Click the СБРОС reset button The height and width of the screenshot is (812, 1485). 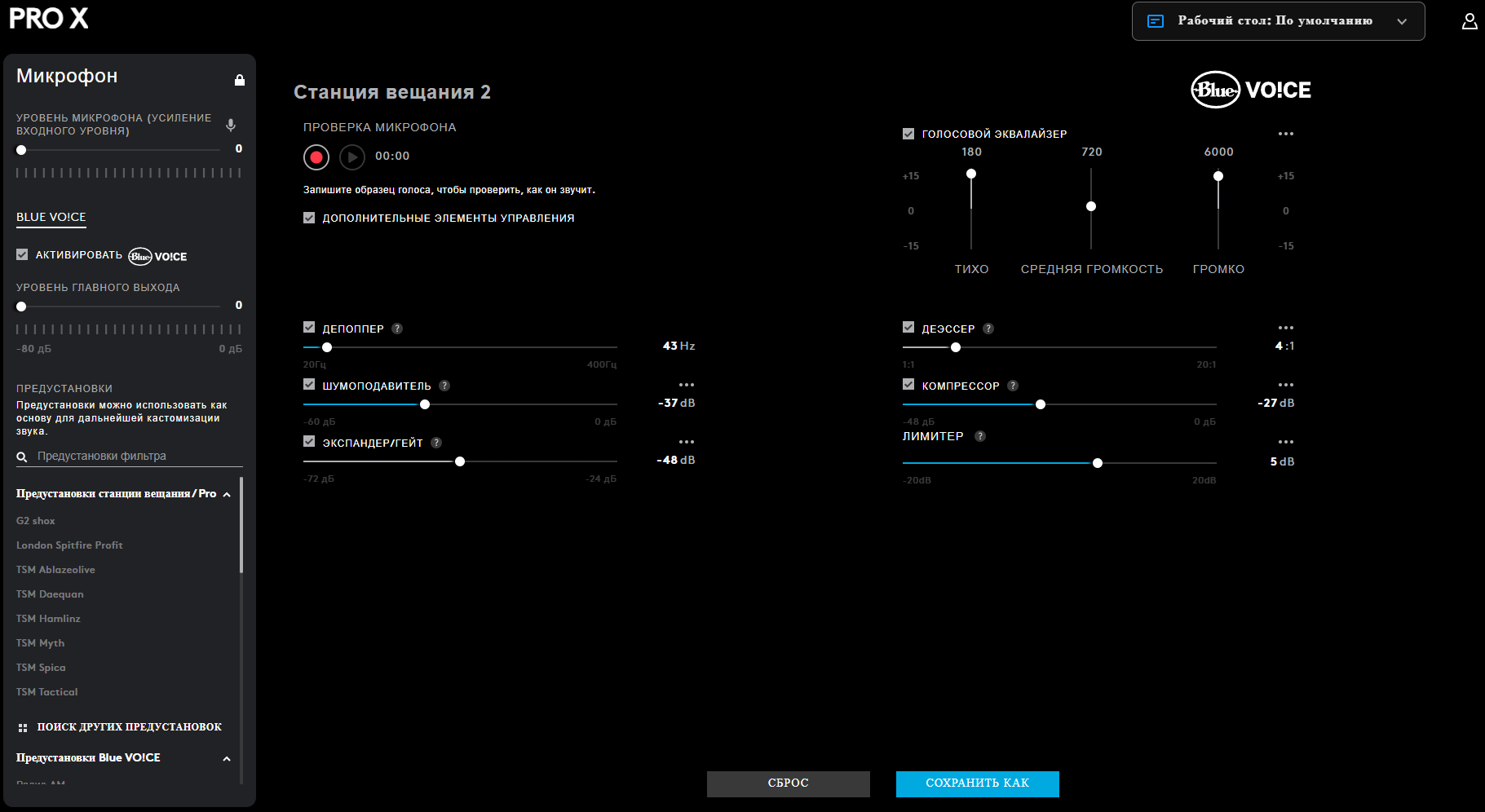coord(789,783)
